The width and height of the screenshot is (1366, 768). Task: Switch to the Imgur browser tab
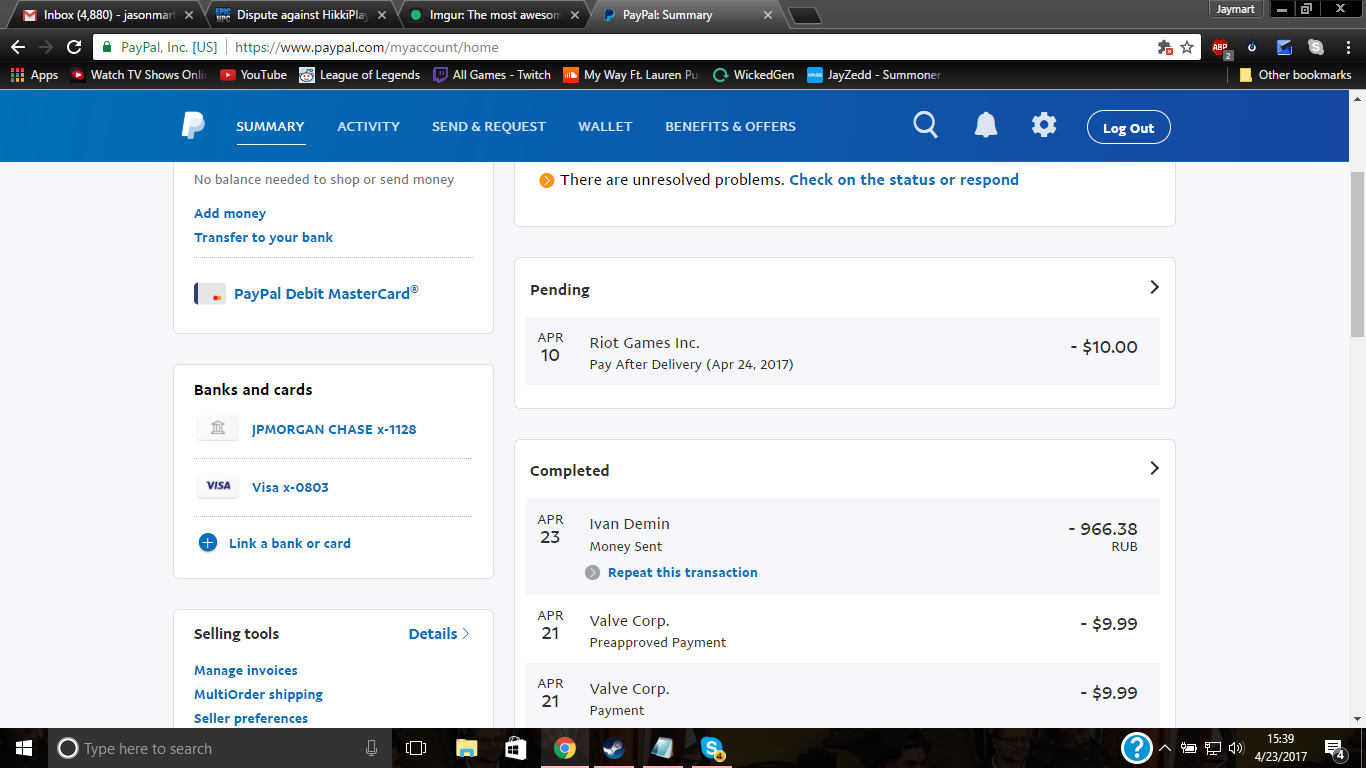tap(495, 15)
